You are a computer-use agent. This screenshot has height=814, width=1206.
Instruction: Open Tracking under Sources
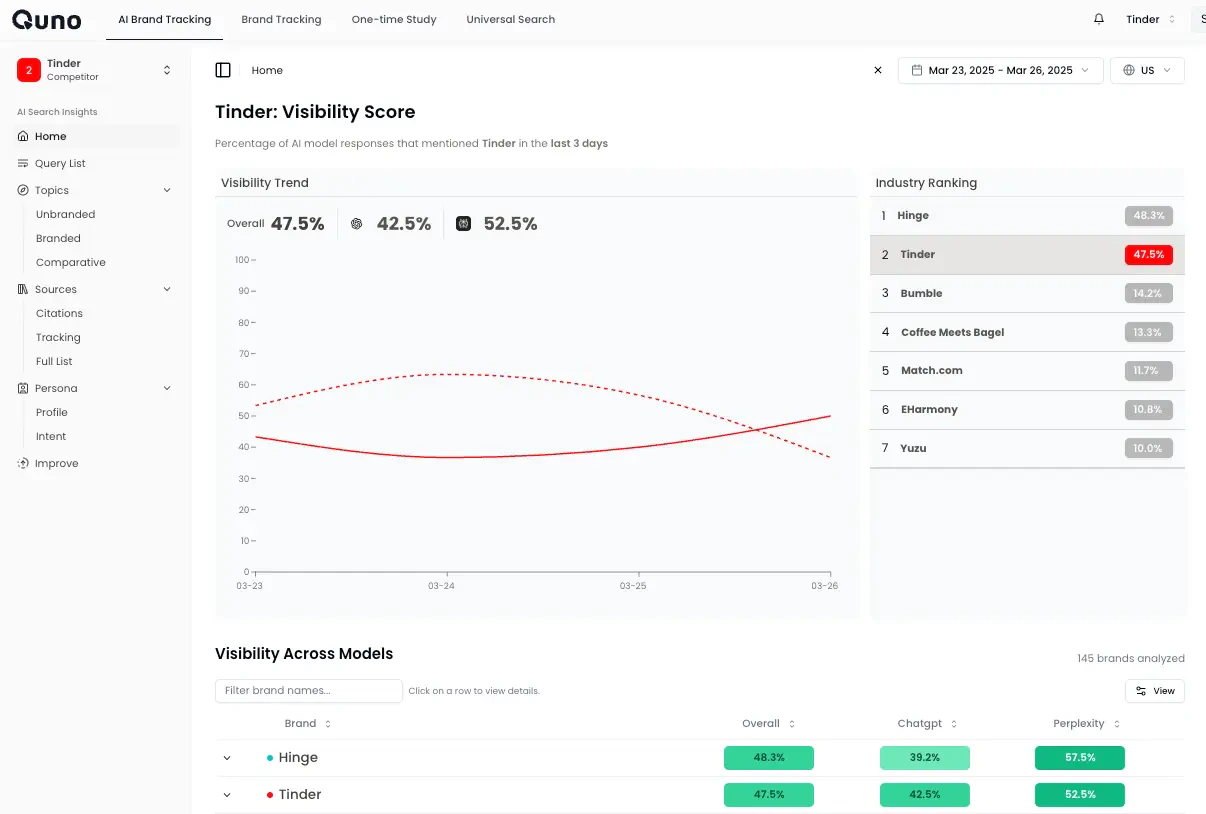pyautogui.click(x=58, y=337)
